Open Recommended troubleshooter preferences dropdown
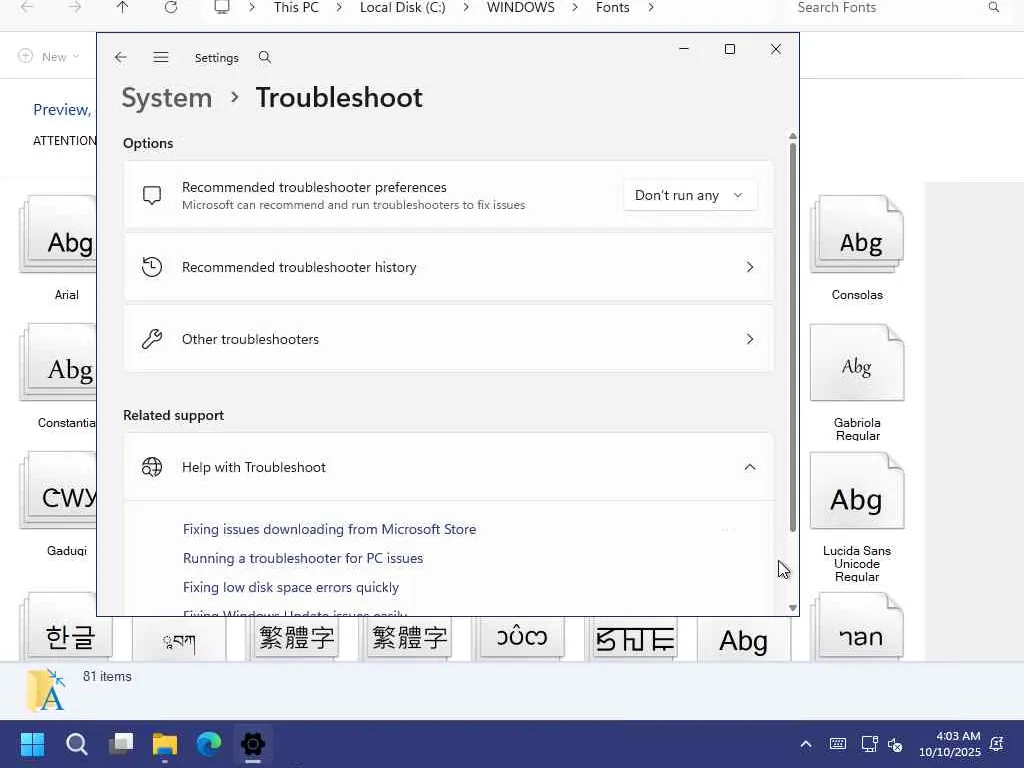 [689, 195]
